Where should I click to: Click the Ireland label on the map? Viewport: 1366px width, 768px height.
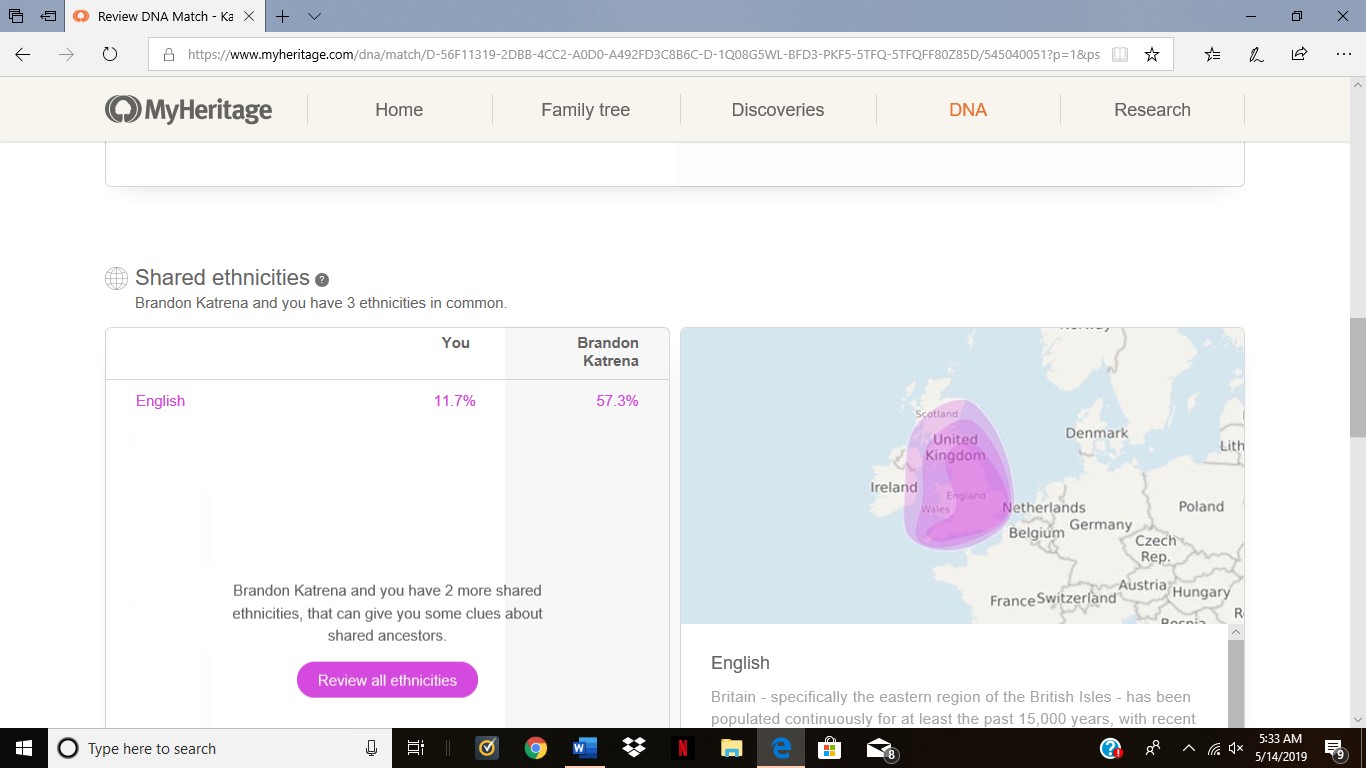pyautogui.click(x=894, y=487)
